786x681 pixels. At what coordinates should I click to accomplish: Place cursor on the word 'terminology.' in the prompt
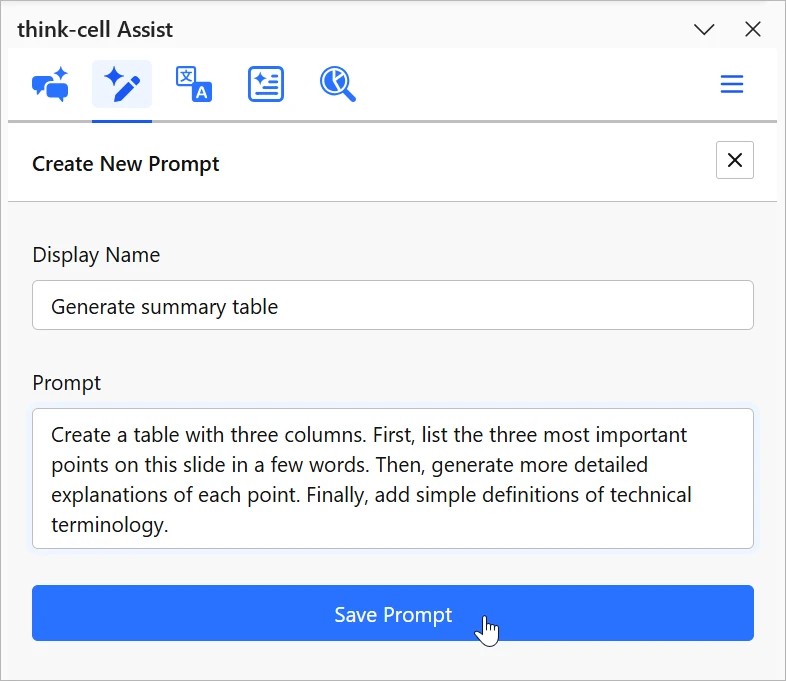tap(110, 525)
